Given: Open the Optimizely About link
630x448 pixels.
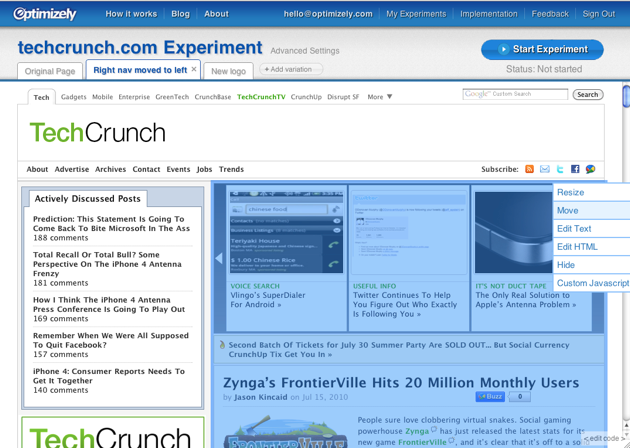Looking at the screenshot, I should tap(216, 14).
